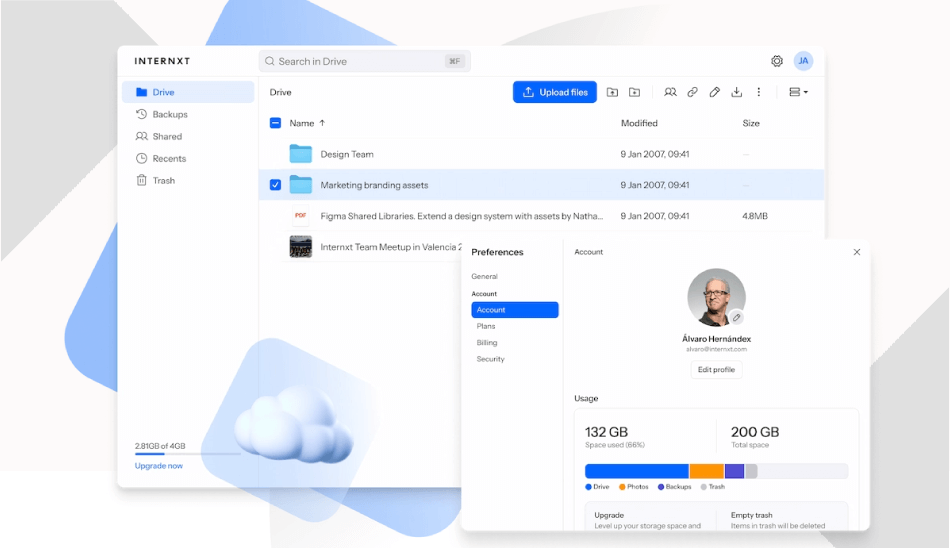This screenshot has width=950, height=548.
Task: Open the three-dot more options menu
Action: [x=759, y=92]
